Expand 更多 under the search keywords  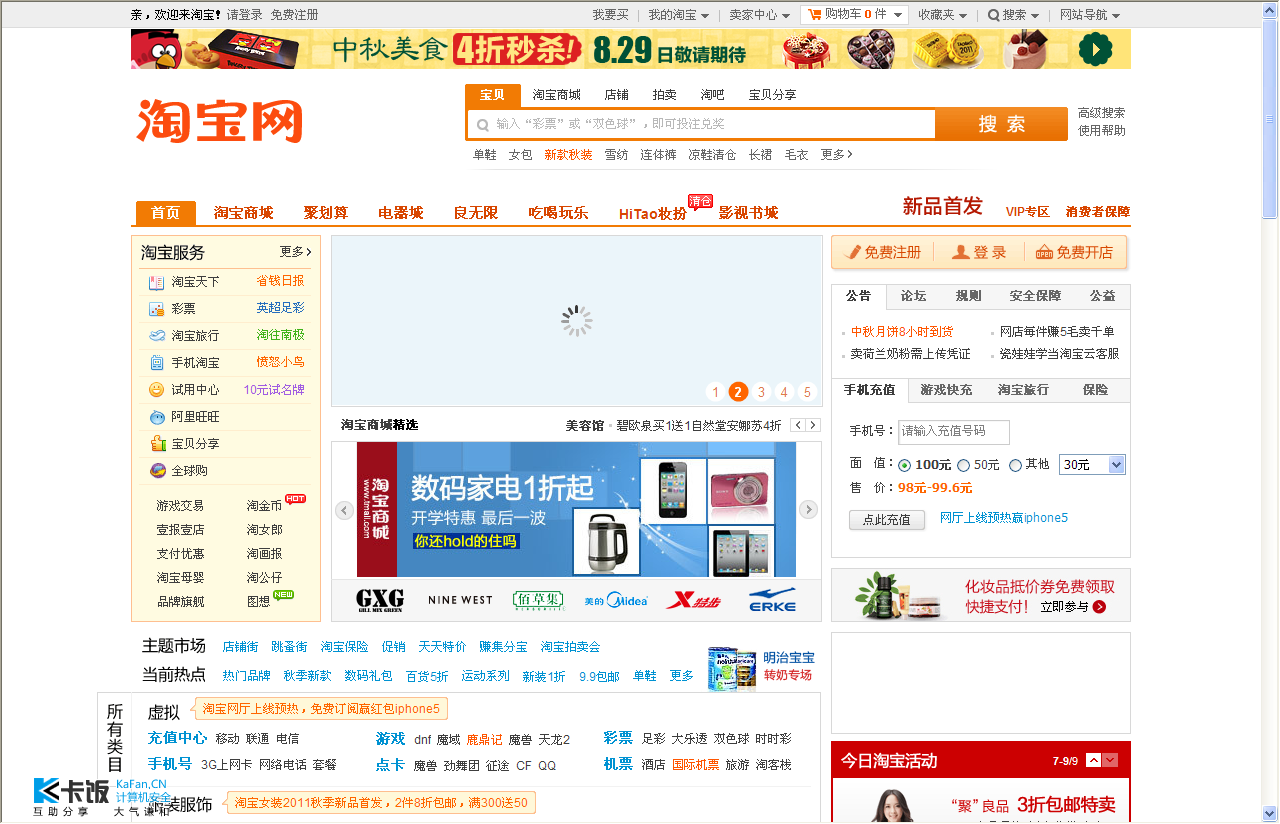[x=836, y=155]
